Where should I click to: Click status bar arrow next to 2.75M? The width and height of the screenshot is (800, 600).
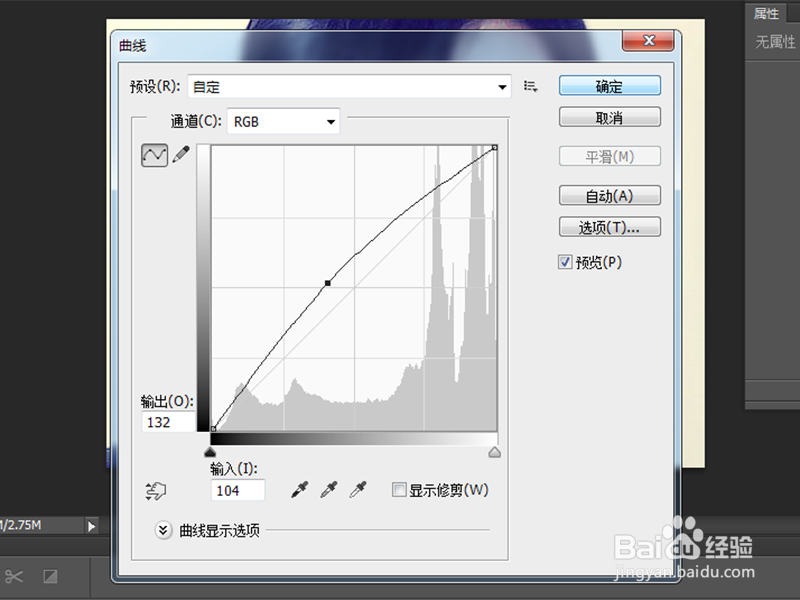click(x=91, y=526)
